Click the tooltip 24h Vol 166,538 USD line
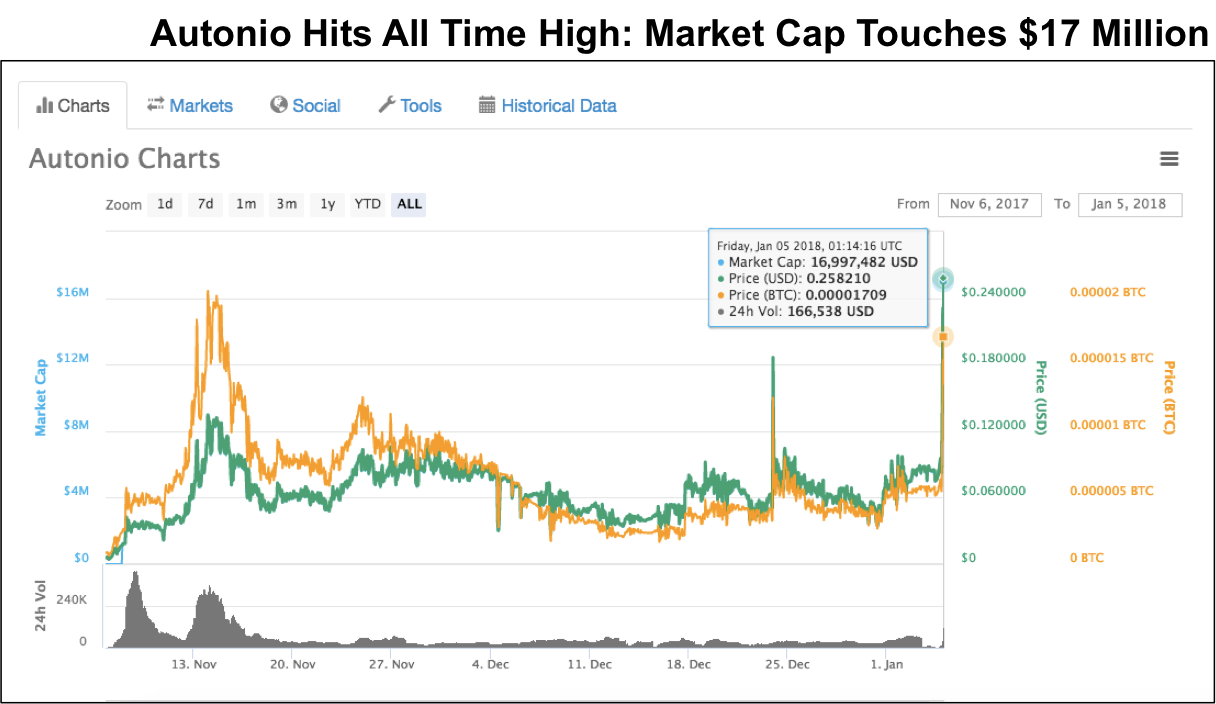1216x704 pixels. [x=796, y=311]
